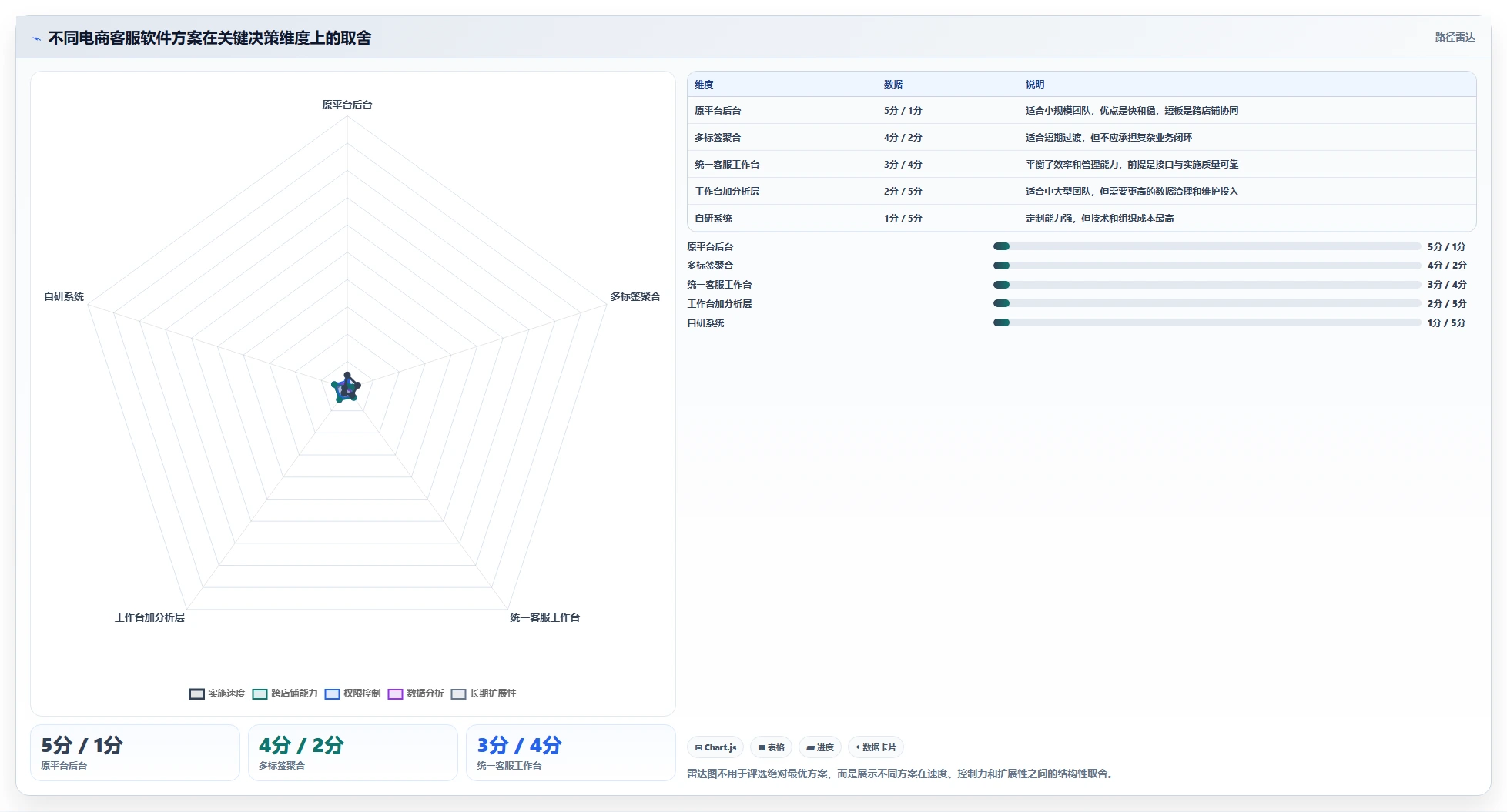Select the 3分 / 4分 统一客服工作台 data card

tap(571, 753)
